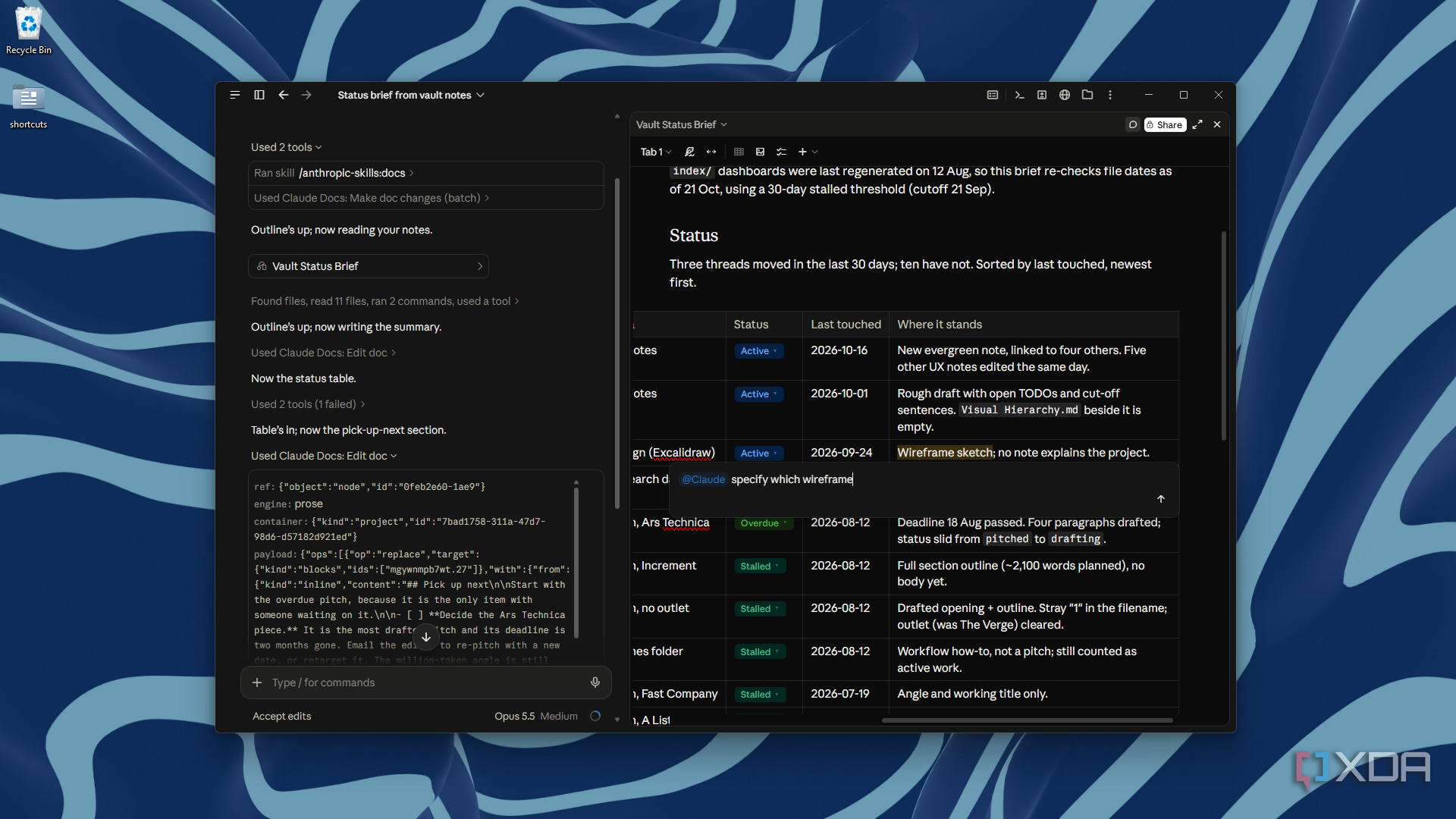The width and height of the screenshot is (1456, 819).
Task: Click the suggest-edits pen icon in doc toolbar
Action: point(689,152)
